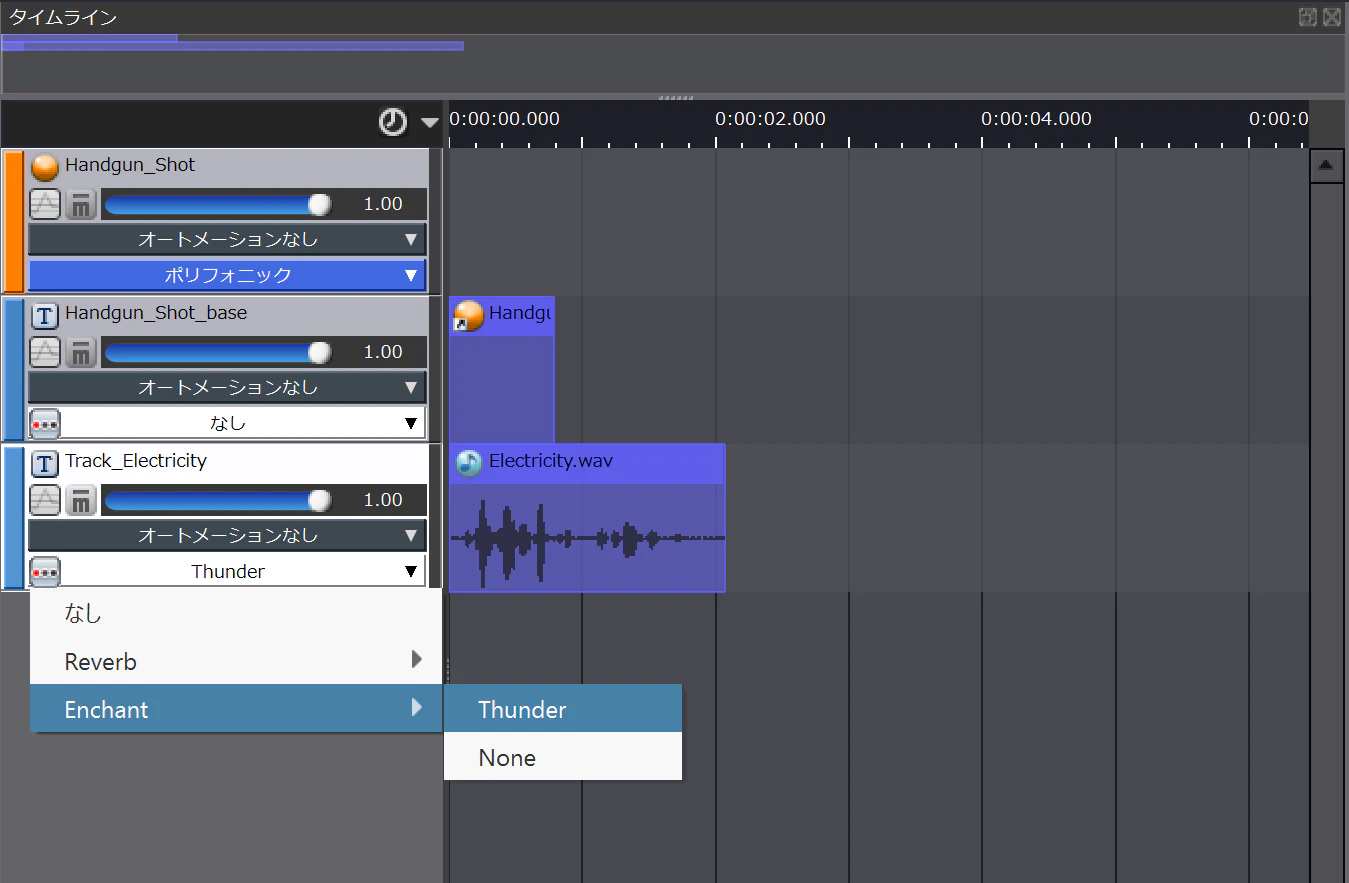Toggle the automation curve button on Track_Electricity
The image size is (1349, 883).
pos(45,500)
